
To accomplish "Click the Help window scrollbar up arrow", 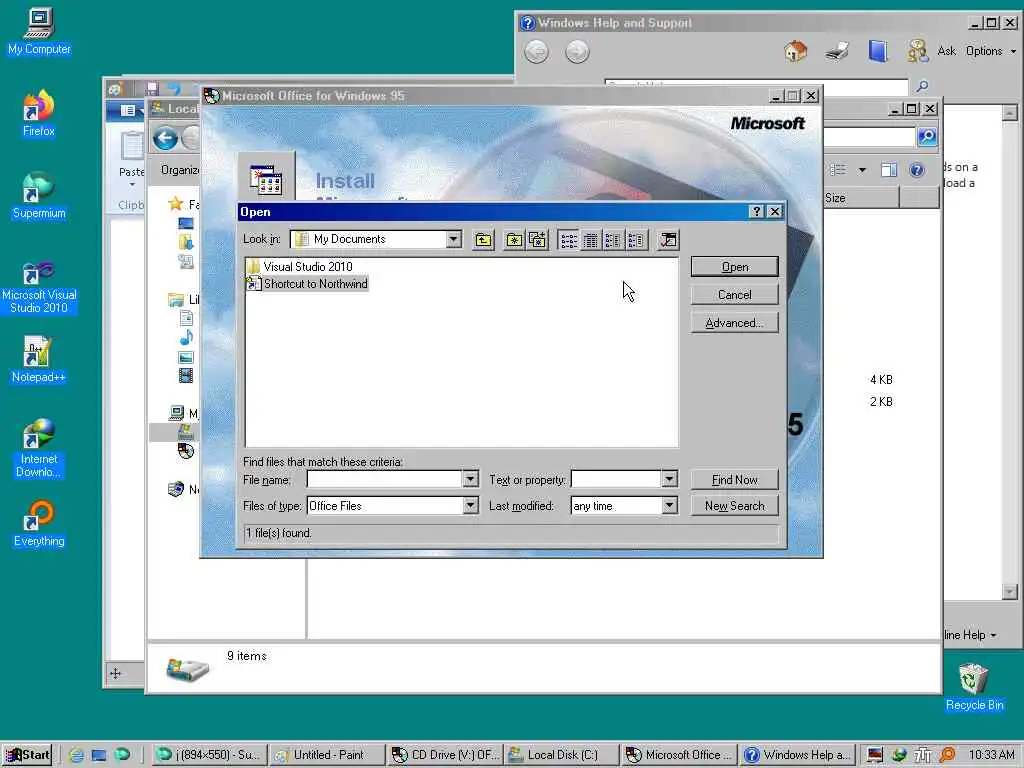I will (1010, 112).
